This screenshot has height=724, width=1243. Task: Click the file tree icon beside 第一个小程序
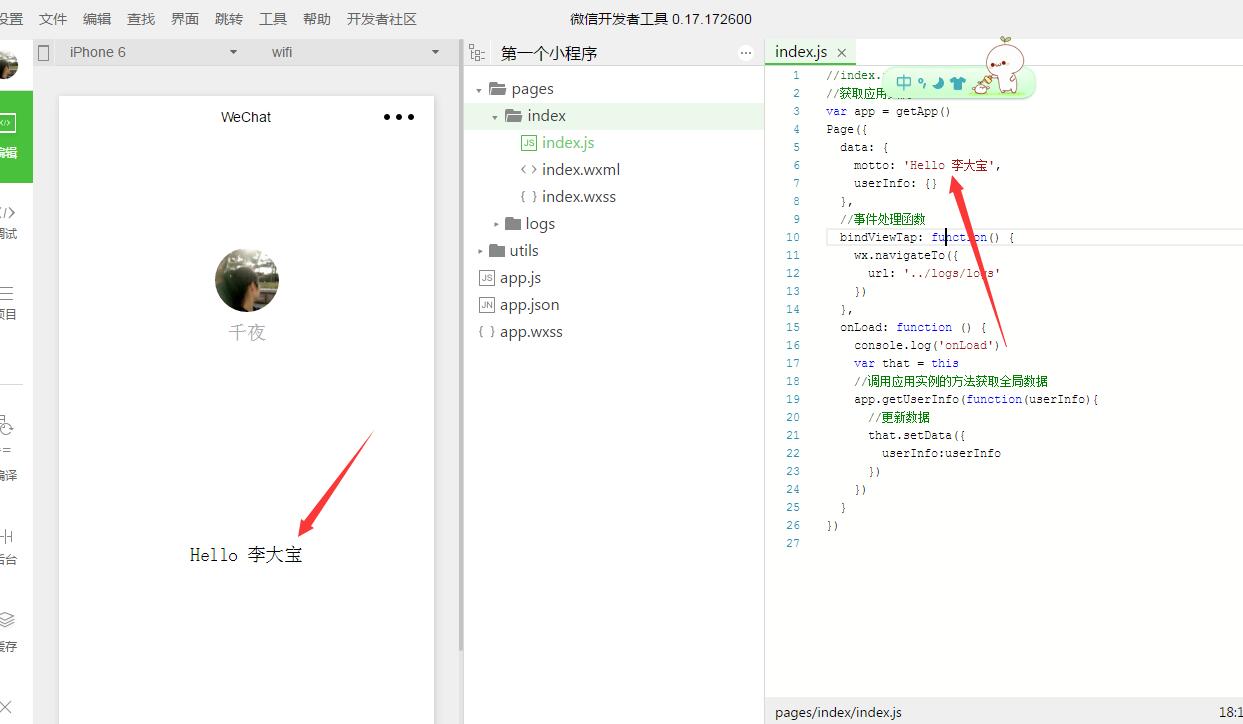point(477,54)
